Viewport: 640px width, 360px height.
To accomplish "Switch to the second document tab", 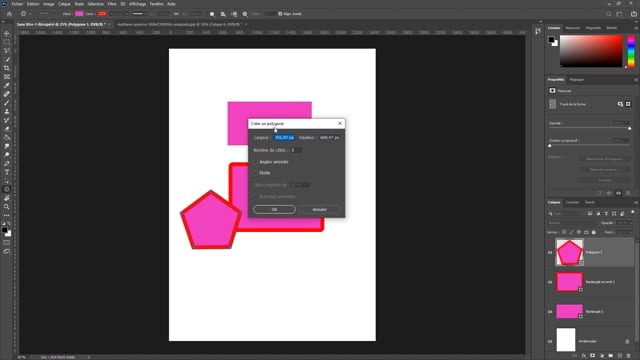I will click(180, 24).
